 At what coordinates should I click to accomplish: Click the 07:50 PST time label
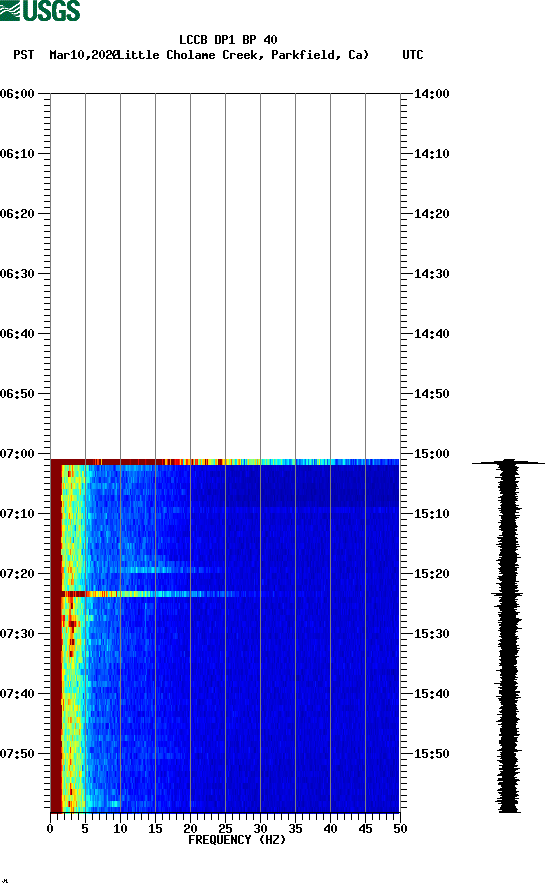18,754
